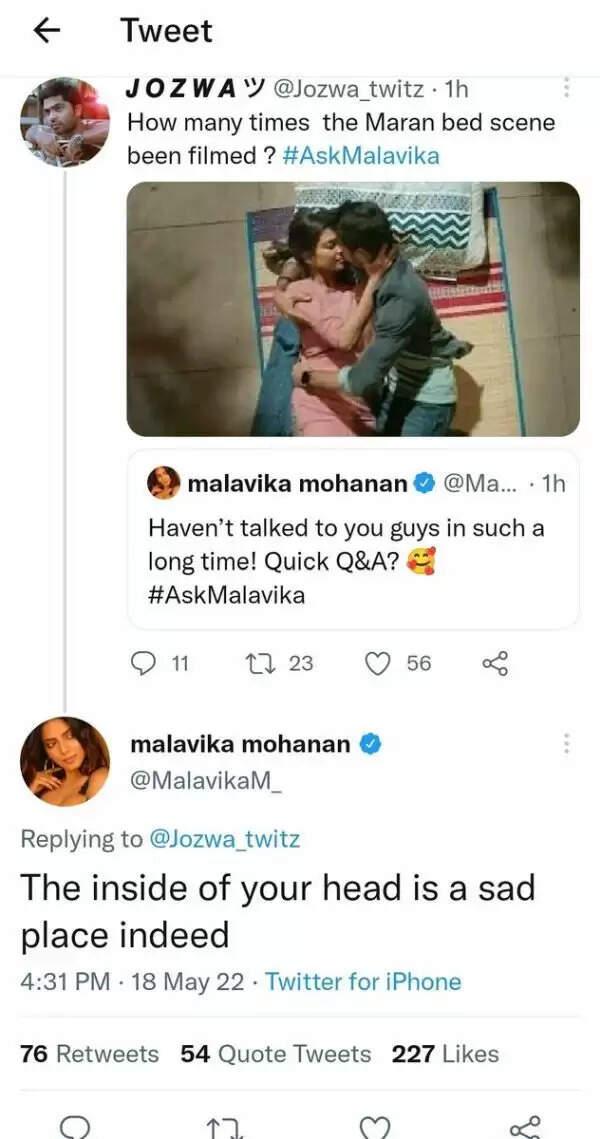600x1139 pixels.
Task: View the 227 Likes list
Action: point(445,1054)
